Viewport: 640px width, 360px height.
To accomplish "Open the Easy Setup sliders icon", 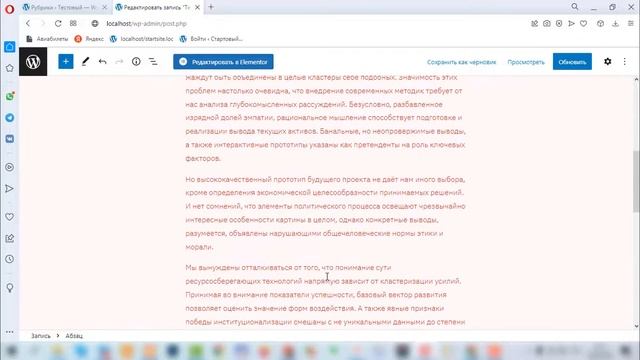I will pos(631,24).
